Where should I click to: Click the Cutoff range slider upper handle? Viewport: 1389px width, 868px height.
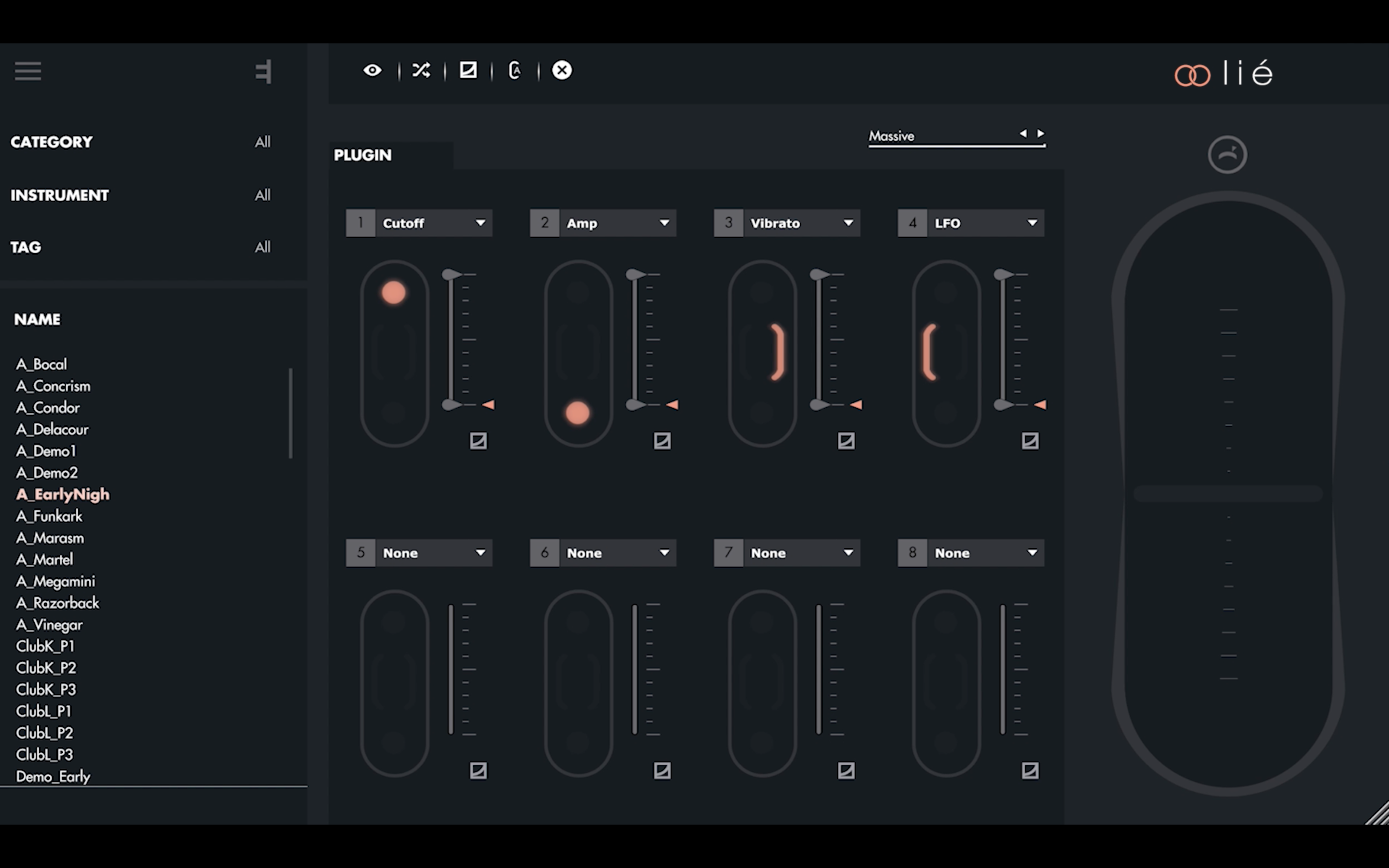(x=452, y=274)
